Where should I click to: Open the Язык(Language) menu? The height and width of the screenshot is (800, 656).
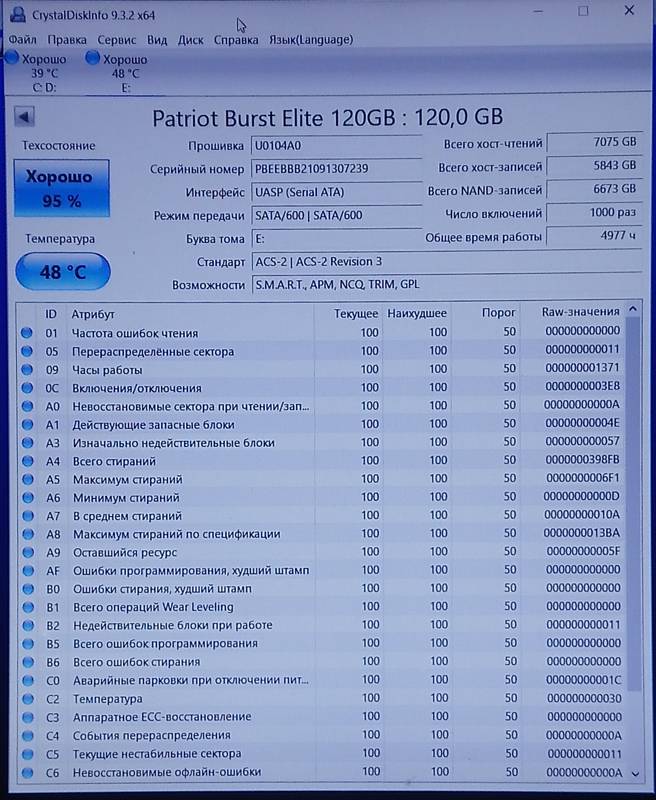point(310,40)
